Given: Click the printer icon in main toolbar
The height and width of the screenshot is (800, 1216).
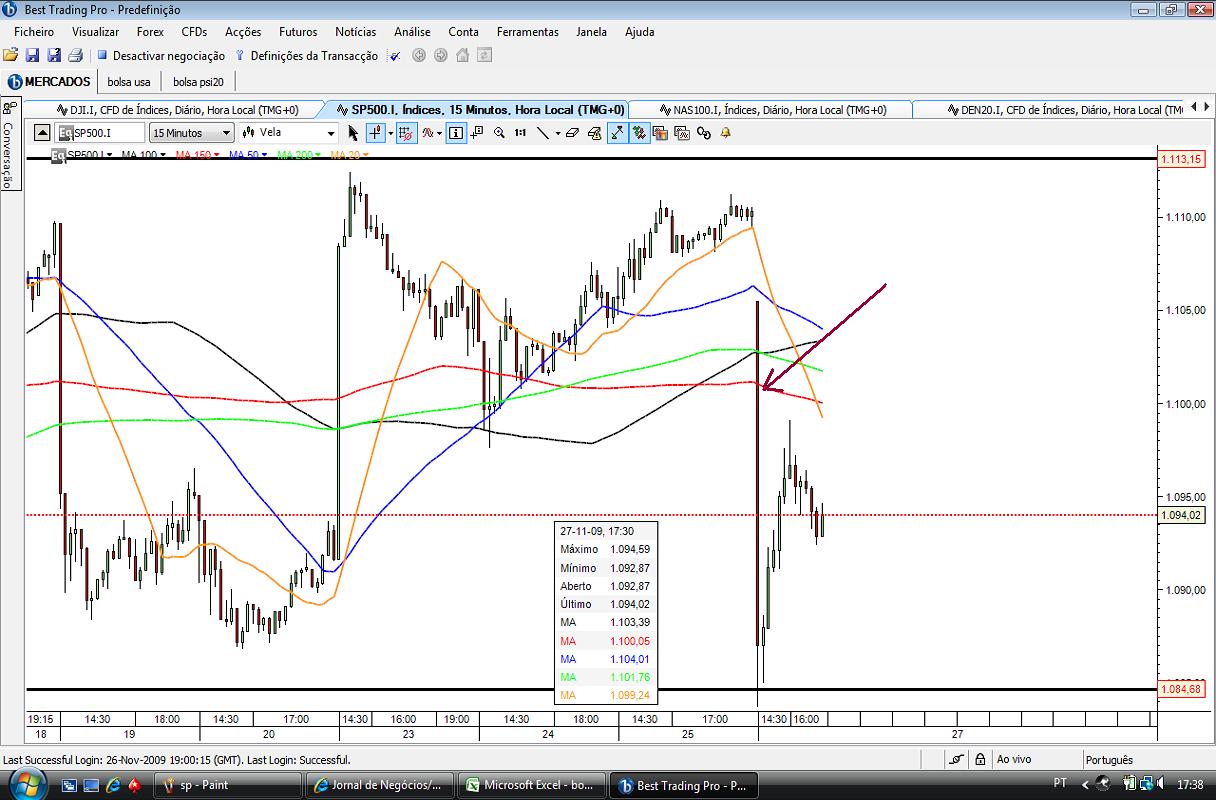Looking at the screenshot, I should coord(75,56).
